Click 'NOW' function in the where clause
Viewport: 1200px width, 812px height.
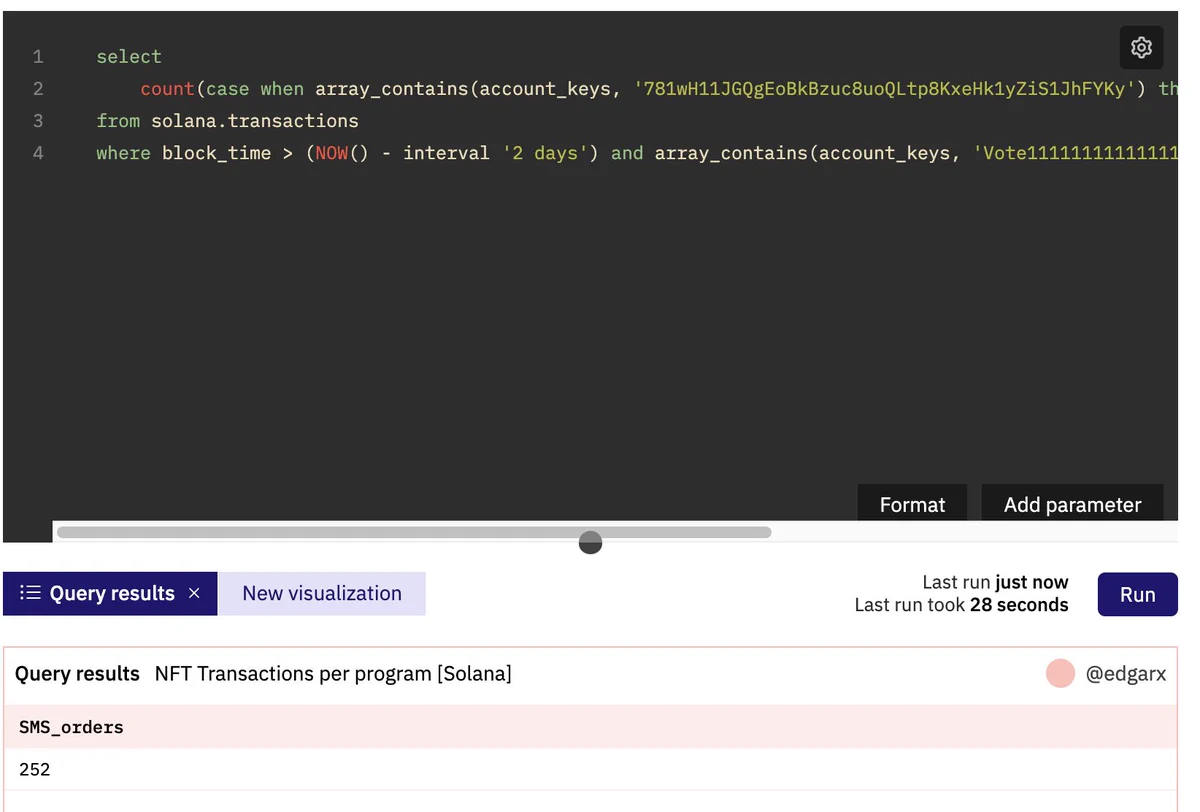(332, 153)
